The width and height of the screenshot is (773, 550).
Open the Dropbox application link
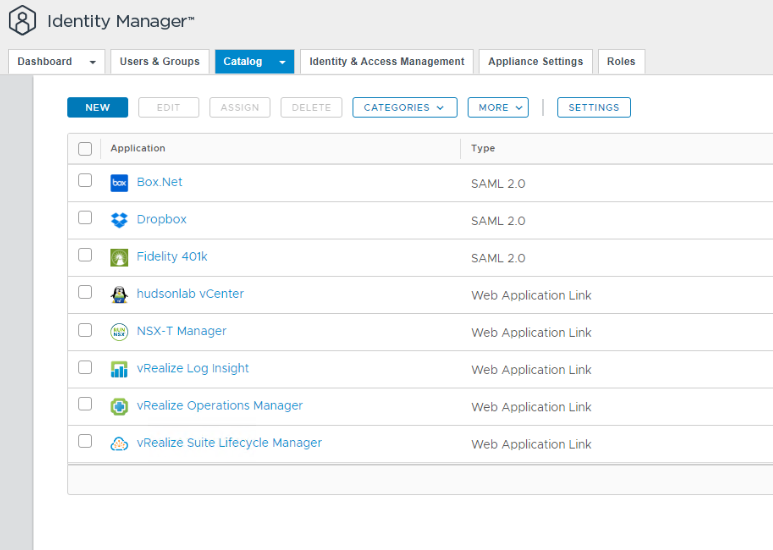[x=162, y=219]
